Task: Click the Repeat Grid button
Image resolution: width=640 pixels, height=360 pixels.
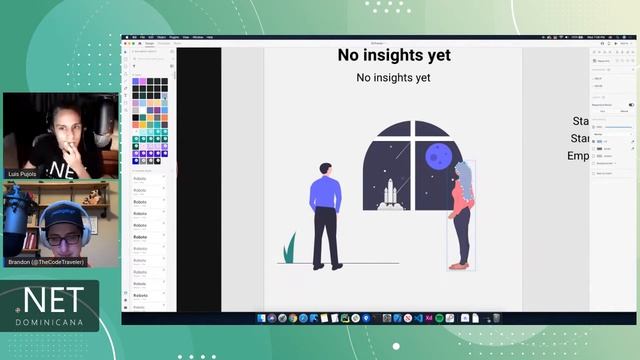Action: [602, 61]
